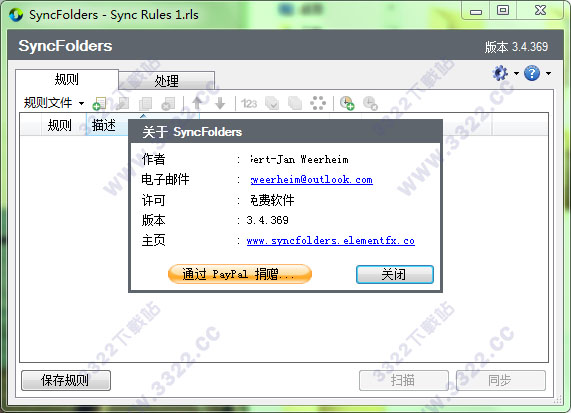The image size is (571, 413).
Task: Click the blue help question mark icon
Action: point(532,73)
